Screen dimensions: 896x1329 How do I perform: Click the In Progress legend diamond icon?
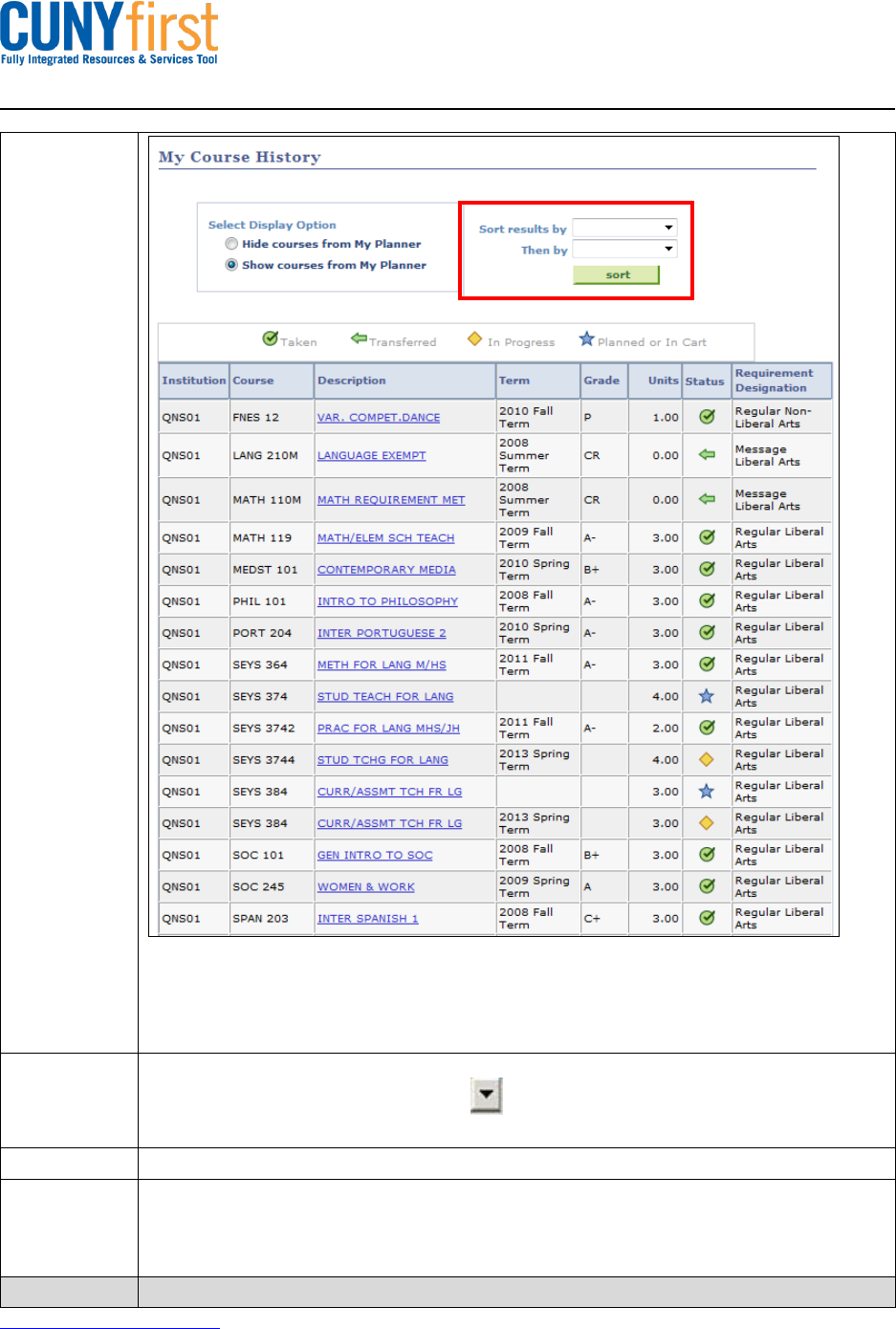474,338
